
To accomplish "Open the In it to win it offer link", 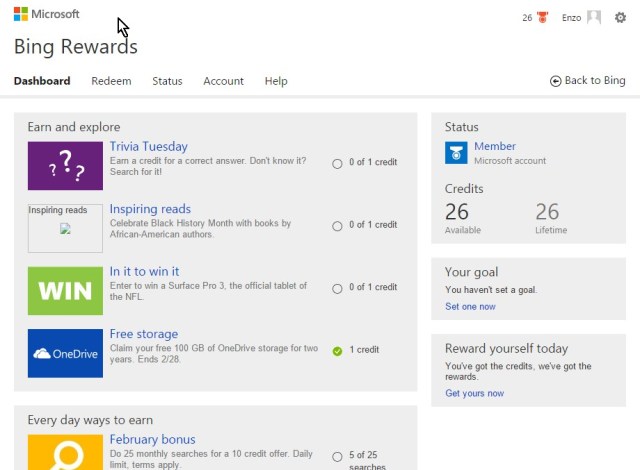I will [144, 271].
